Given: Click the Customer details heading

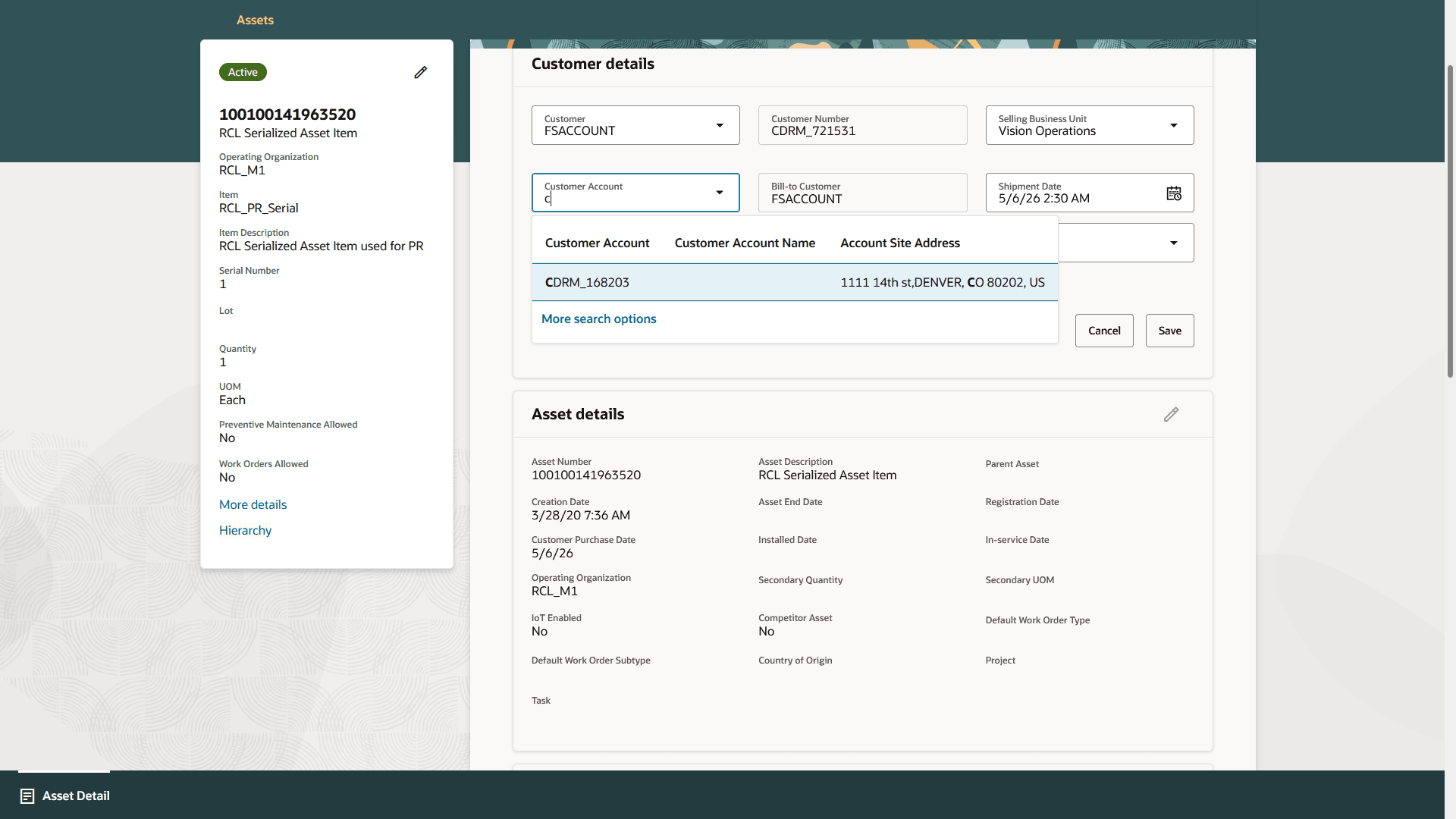Looking at the screenshot, I should point(593,64).
